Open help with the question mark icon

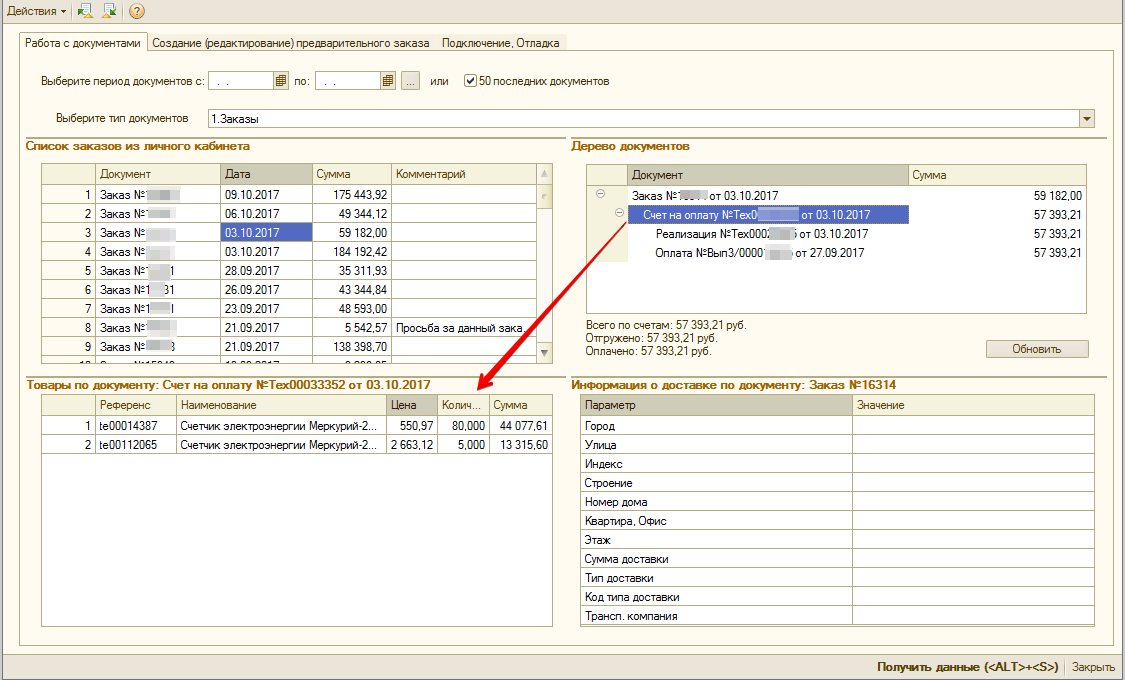(137, 11)
